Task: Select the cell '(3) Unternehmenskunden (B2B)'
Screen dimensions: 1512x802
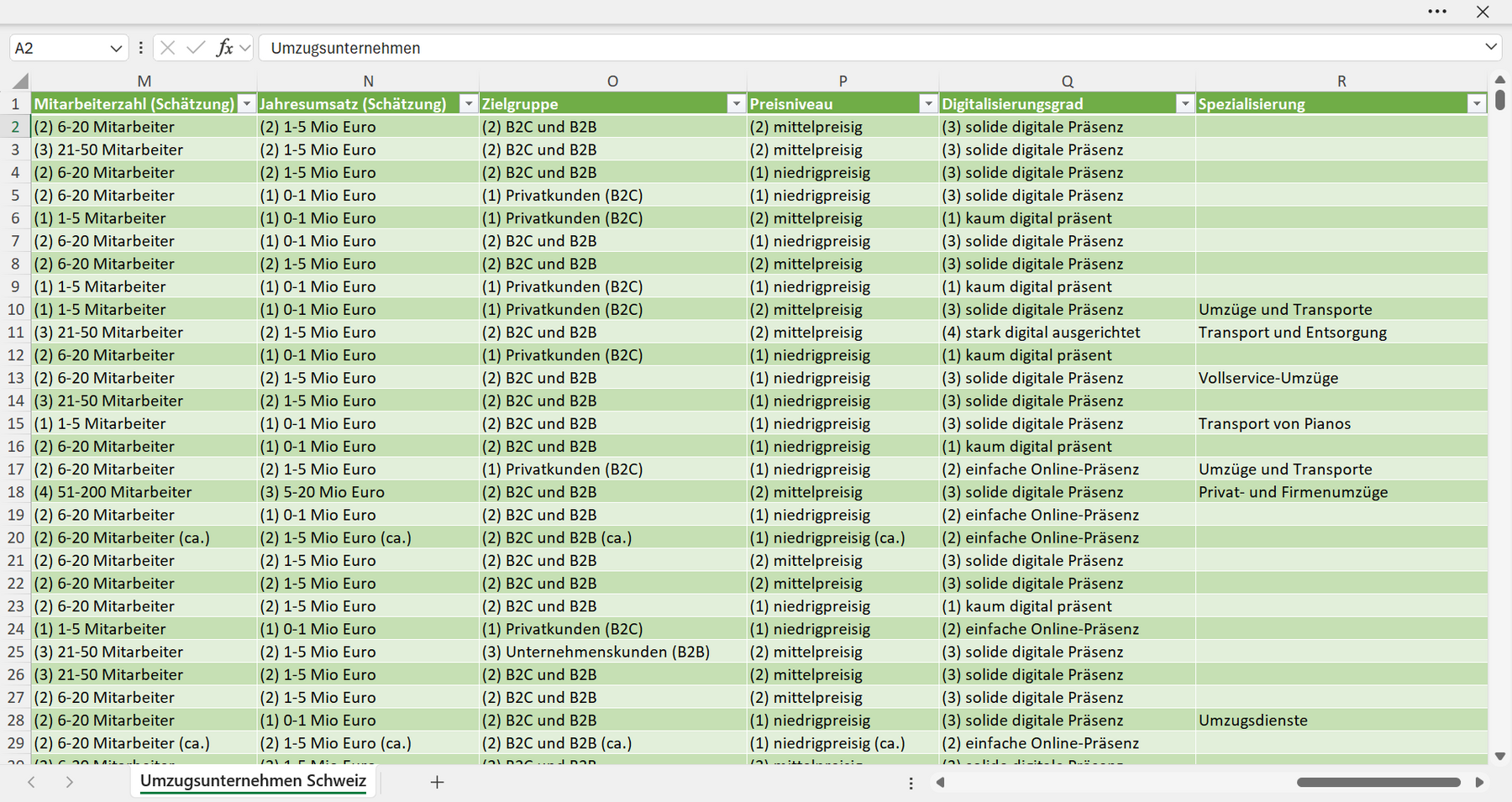Action: [612, 652]
